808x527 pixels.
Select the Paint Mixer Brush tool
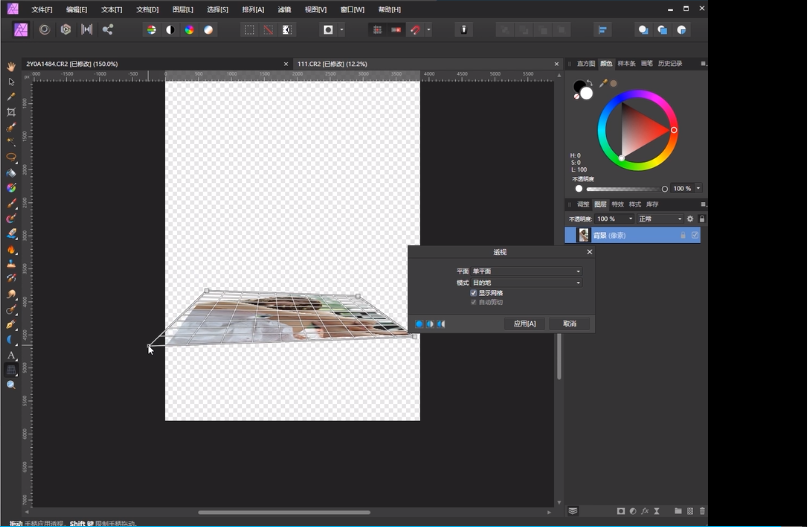(11, 218)
